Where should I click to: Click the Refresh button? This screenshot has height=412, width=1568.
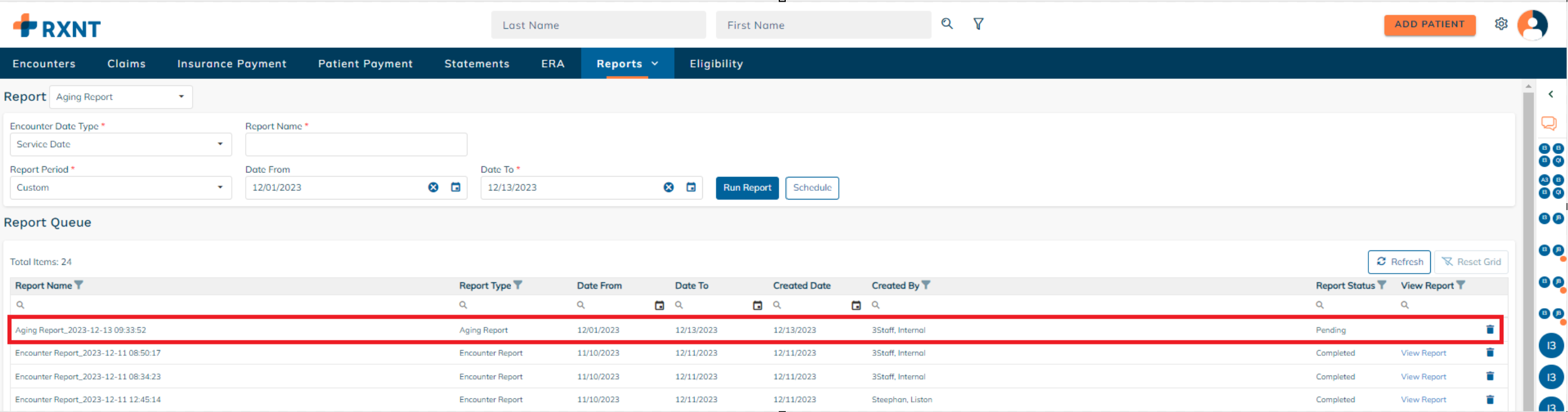(1399, 261)
